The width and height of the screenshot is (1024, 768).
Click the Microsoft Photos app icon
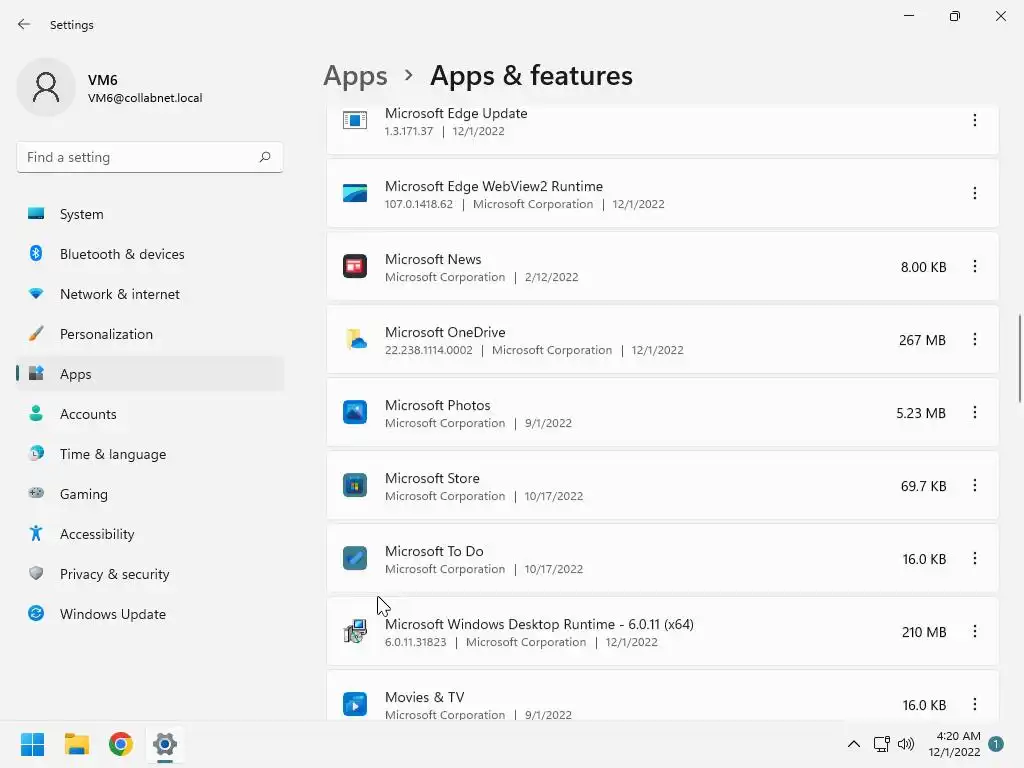point(355,413)
